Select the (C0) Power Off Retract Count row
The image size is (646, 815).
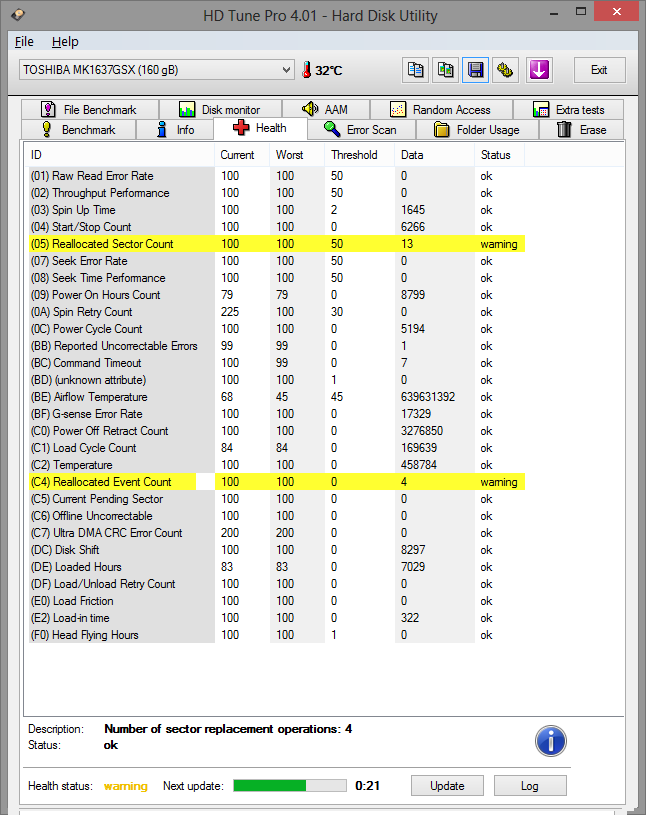pos(276,431)
